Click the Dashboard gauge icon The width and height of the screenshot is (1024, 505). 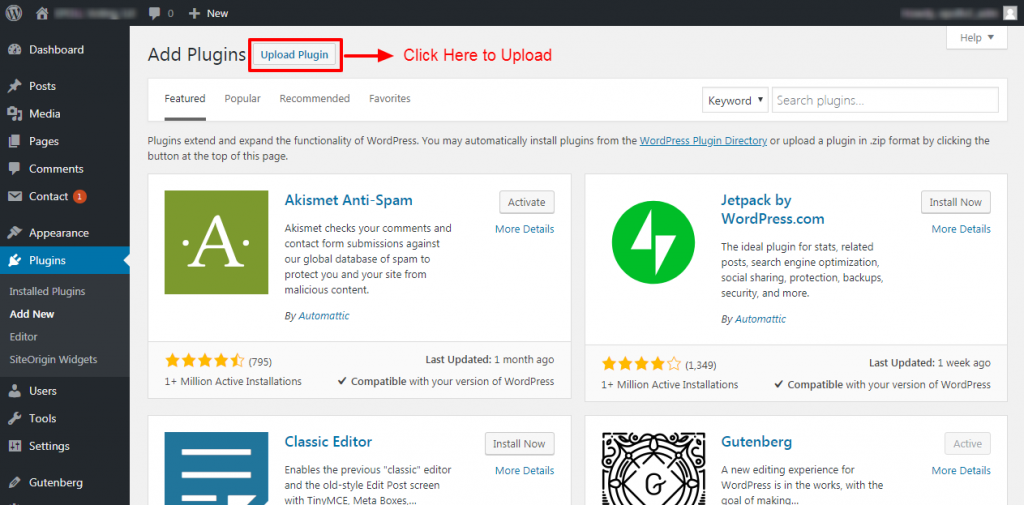pyautogui.click(x=14, y=50)
